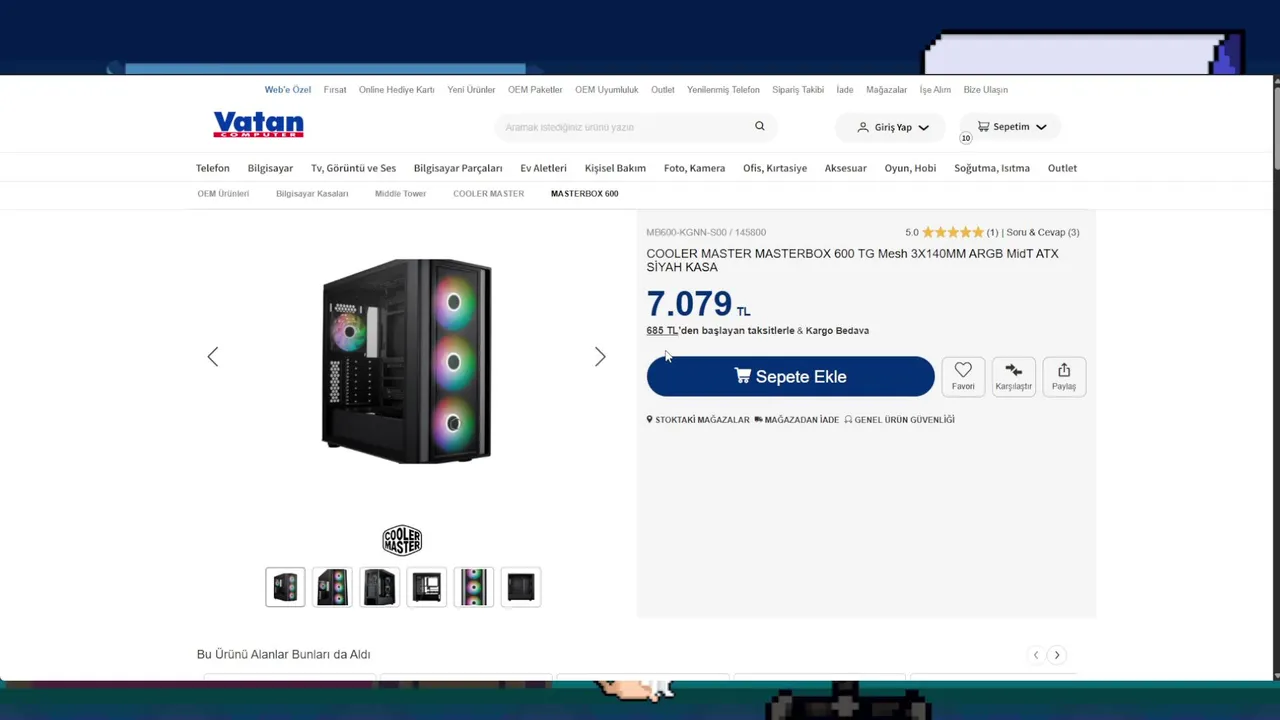Screen dimensions: 1280x720
Task: Open the OEM Paketler link
Action: pos(535,90)
